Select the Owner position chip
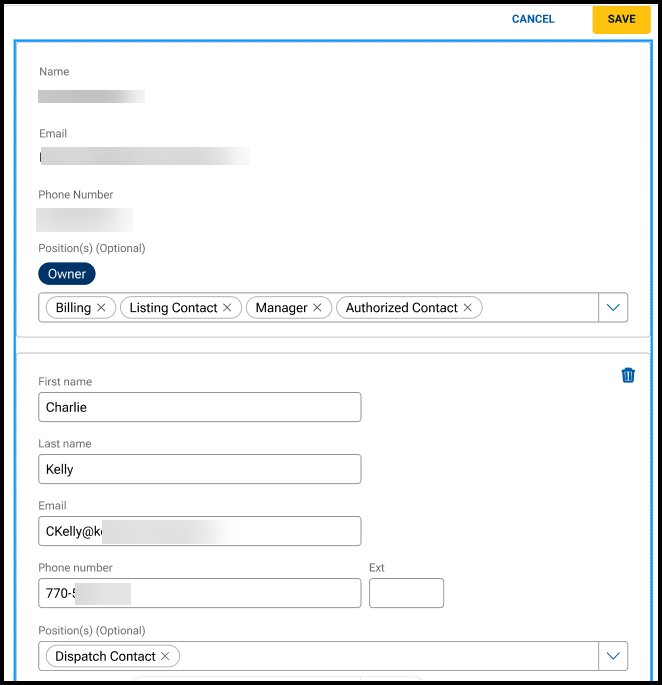This screenshot has height=685, width=662. pos(67,274)
